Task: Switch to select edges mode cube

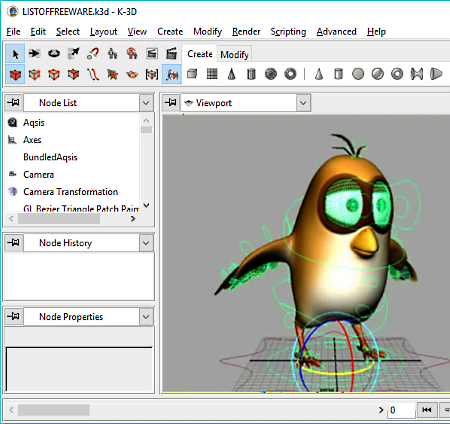Action: coord(54,74)
